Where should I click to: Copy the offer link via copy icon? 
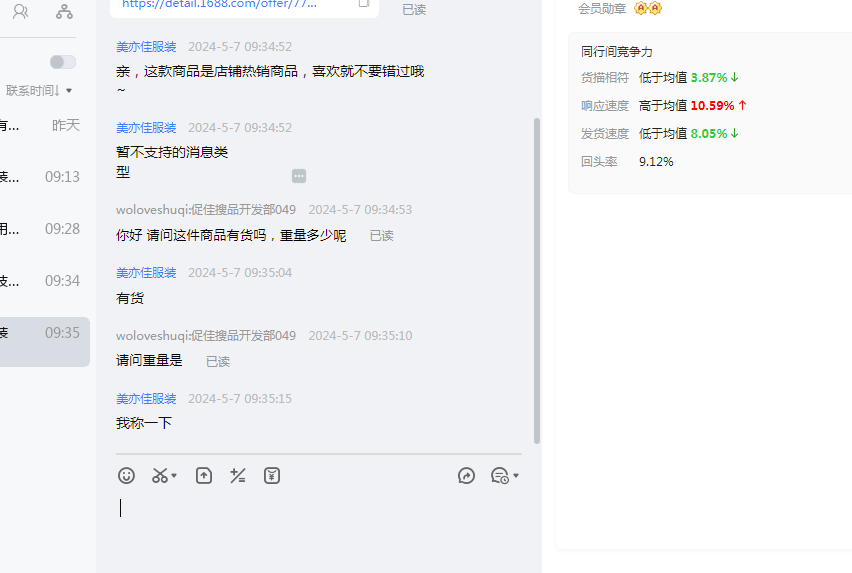point(364,3)
